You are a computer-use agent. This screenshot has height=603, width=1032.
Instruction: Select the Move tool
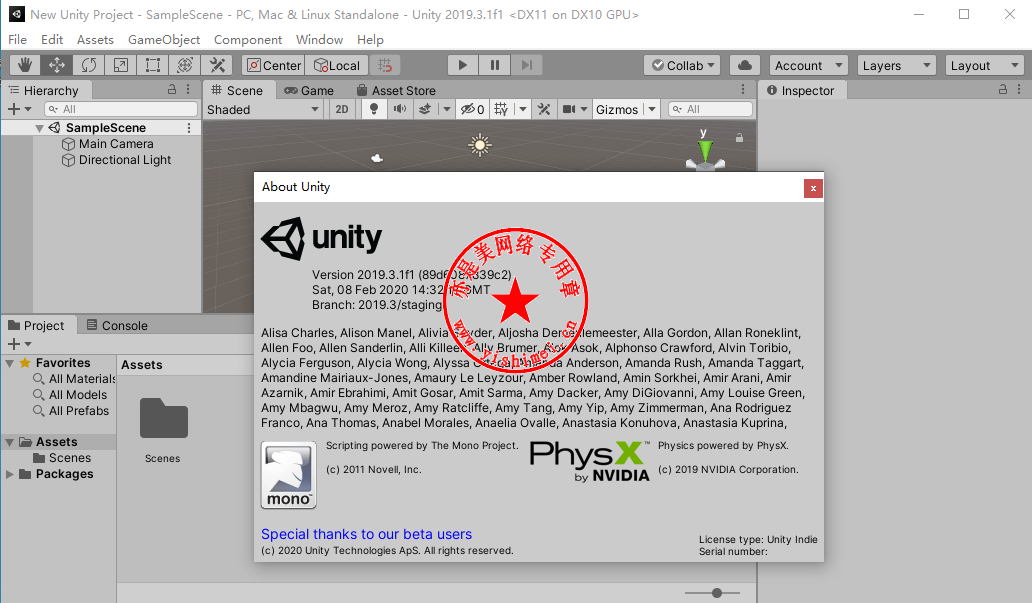click(x=57, y=65)
